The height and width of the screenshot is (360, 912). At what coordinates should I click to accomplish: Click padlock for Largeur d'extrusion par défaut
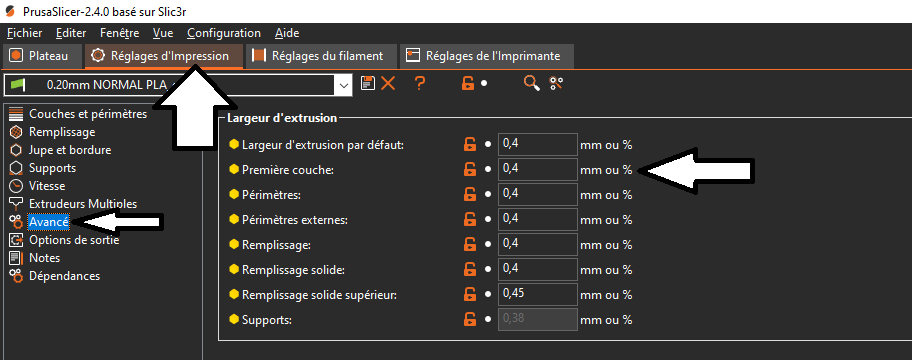(x=469, y=145)
